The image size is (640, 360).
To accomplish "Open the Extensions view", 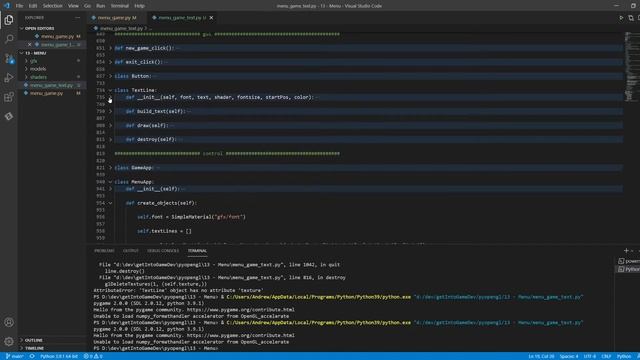I will tap(9, 97).
